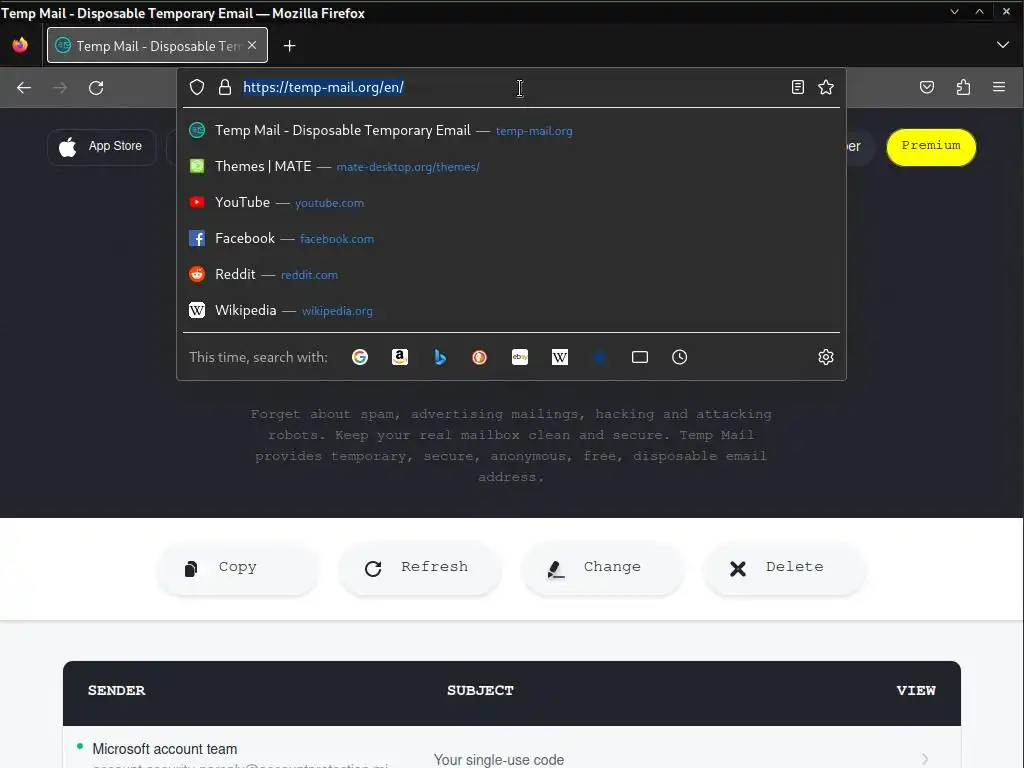Open site security padlock info
The image size is (1024, 768).
(x=225, y=88)
